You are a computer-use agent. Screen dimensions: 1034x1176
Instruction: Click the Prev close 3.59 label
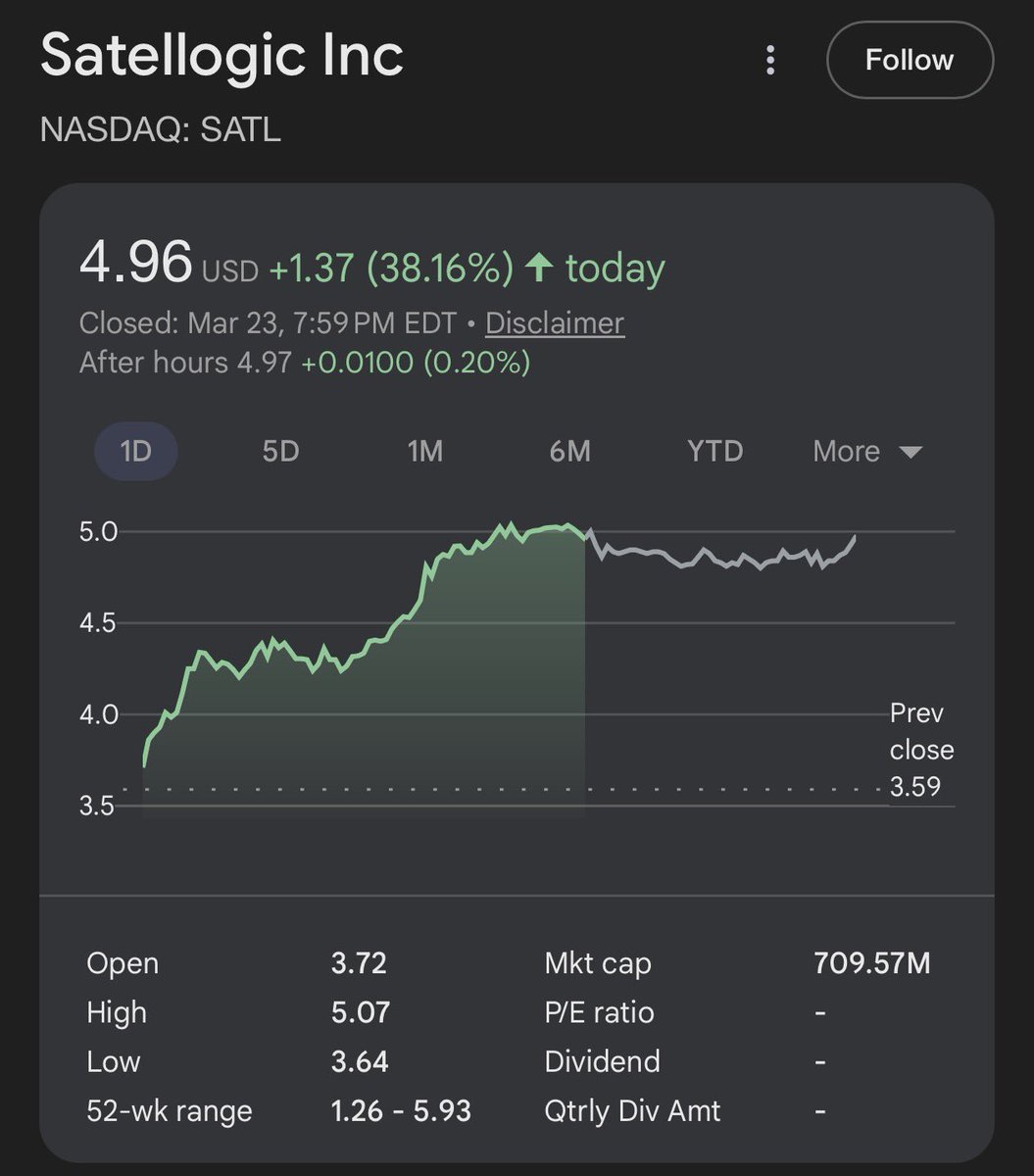tap(921, 750)
